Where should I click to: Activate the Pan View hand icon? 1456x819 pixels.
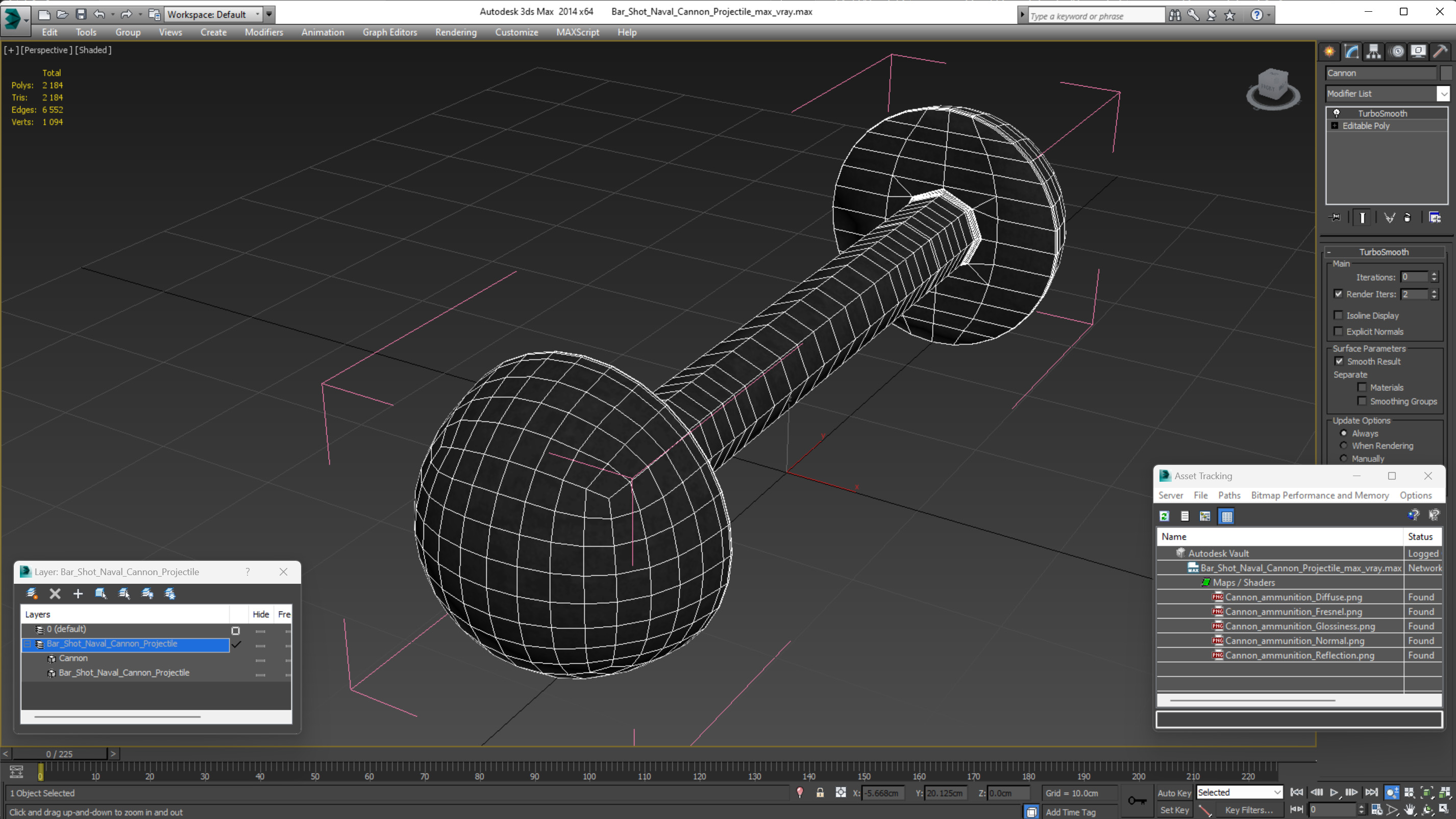click(1409, 810)
